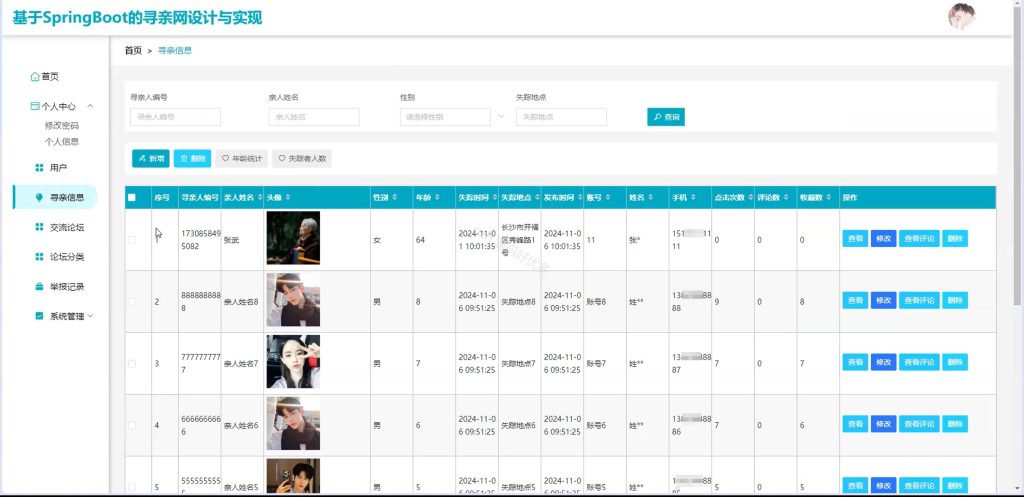Image resolution: width=1024 pixels, height=497 pixels.
Task: Click the grid icon beside 用户
Action: [39, 168]
